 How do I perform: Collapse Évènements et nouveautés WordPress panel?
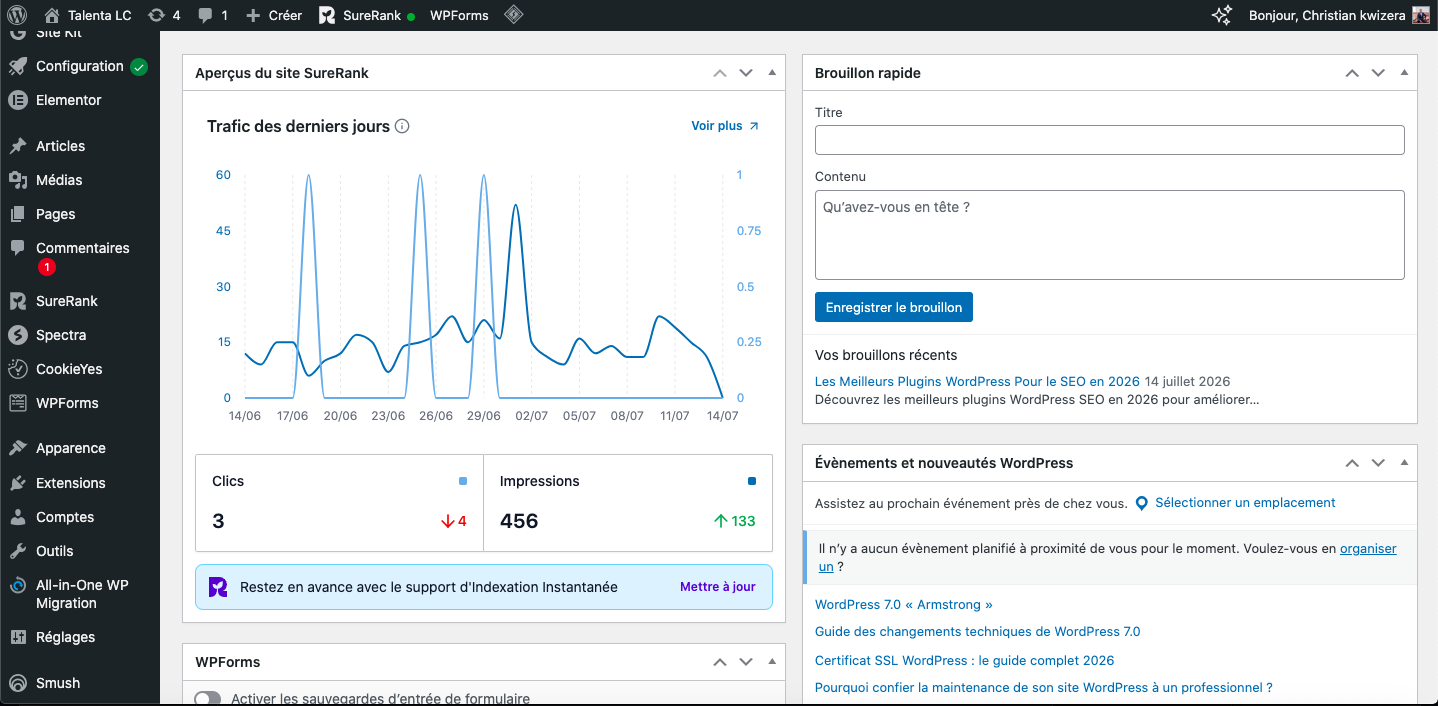(1403, 463)
